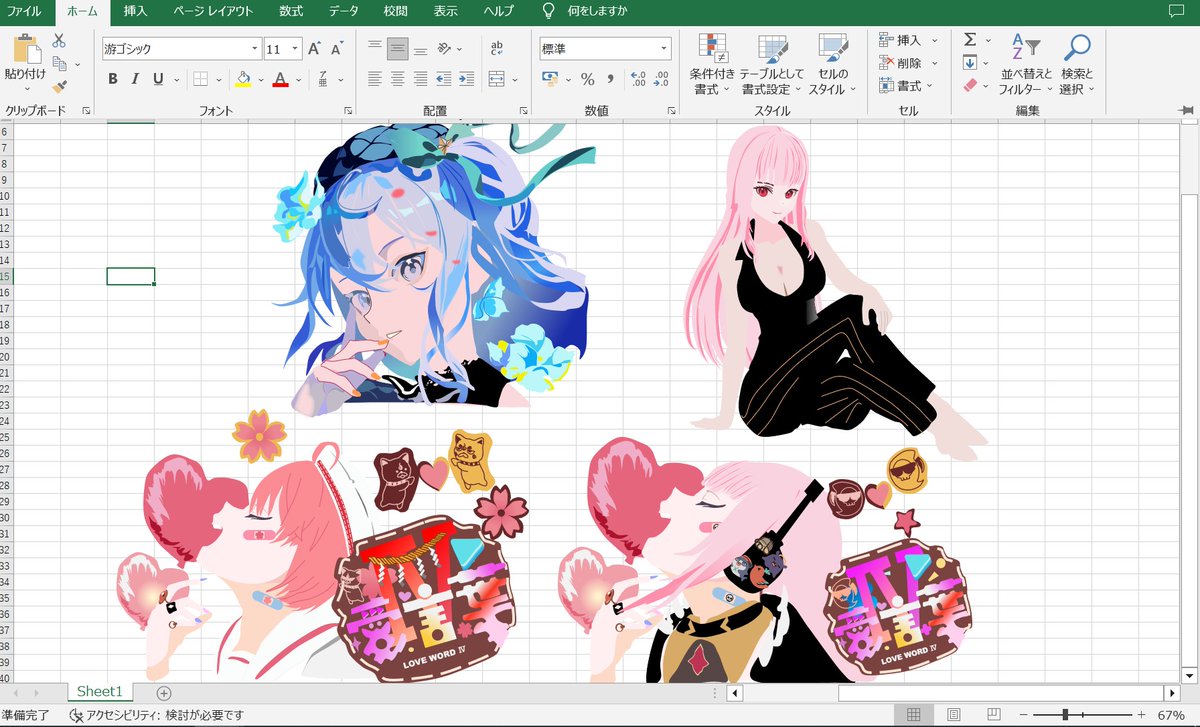Click 挿入 in the セル group
This screenshot has width=1200, height=727.
pyautogui.click(x=908, y=40)
